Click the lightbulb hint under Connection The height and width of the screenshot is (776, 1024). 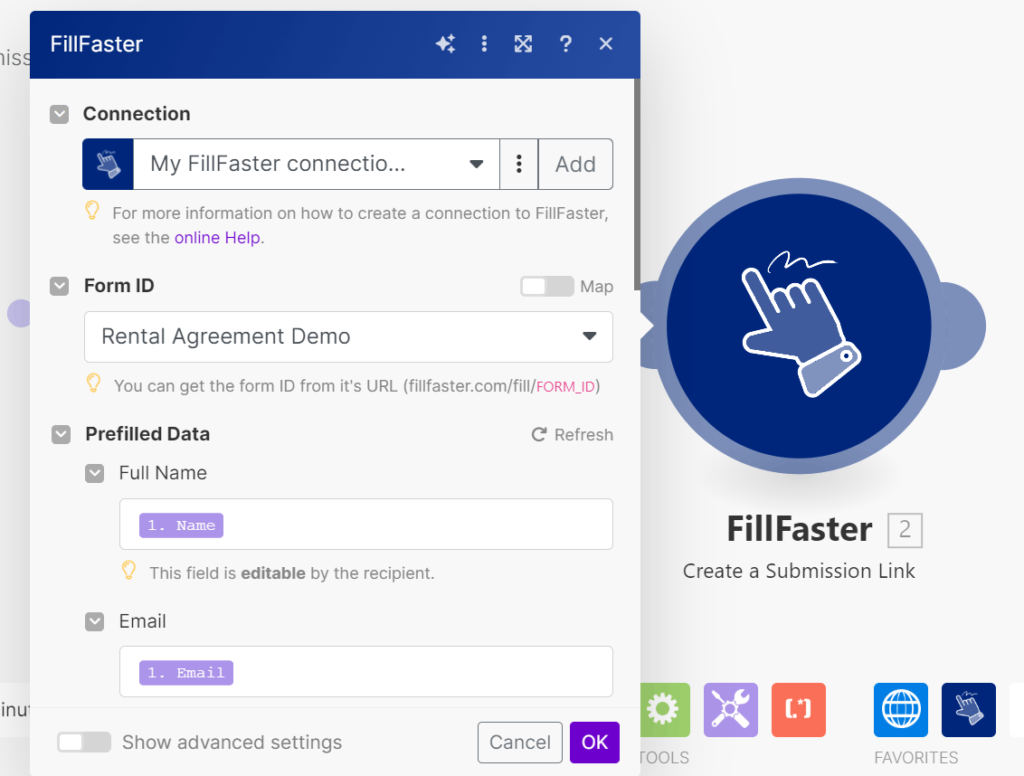(x=92, y=210)
